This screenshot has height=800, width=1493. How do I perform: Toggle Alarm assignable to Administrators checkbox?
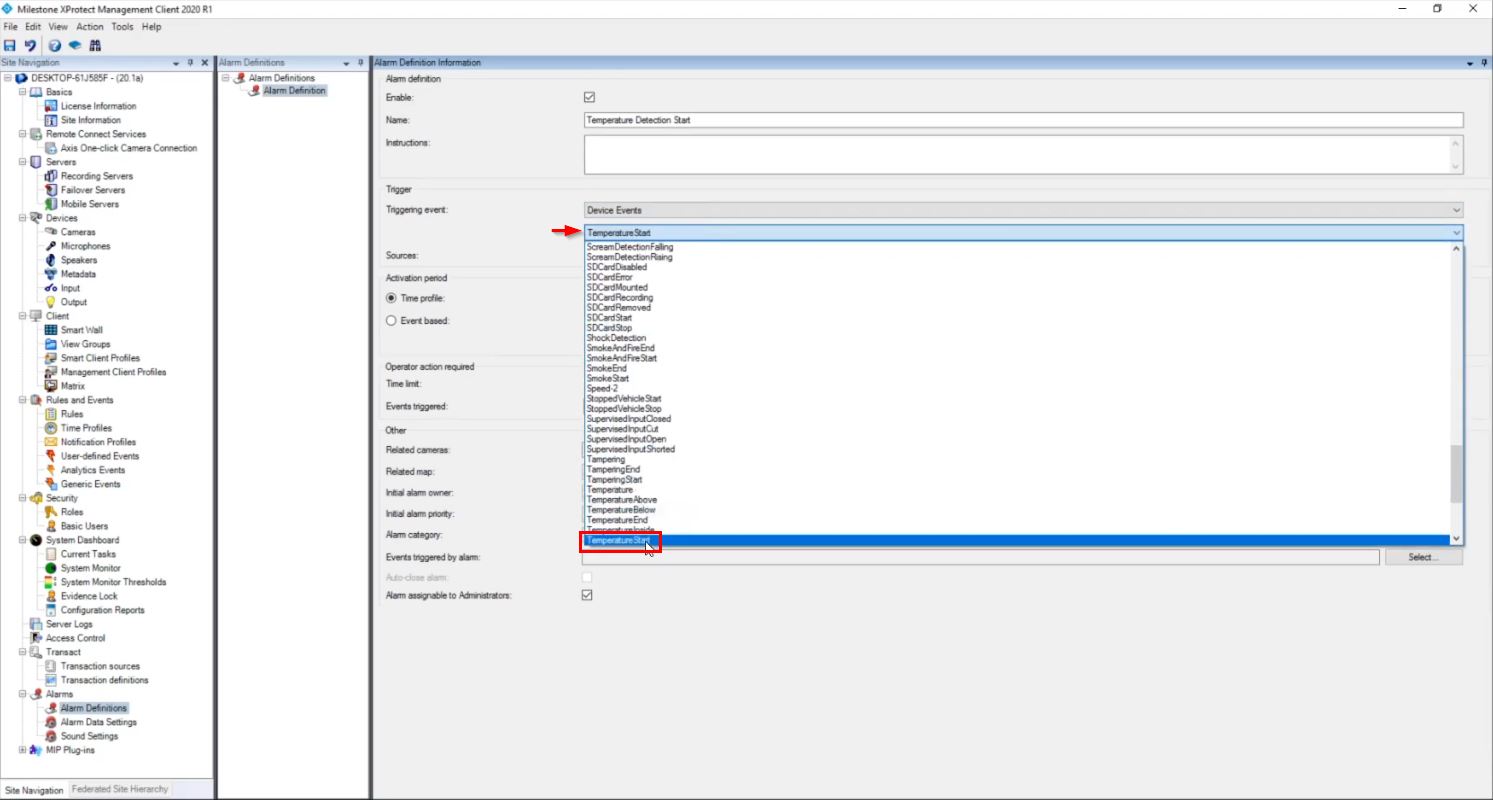pos(587,595)
